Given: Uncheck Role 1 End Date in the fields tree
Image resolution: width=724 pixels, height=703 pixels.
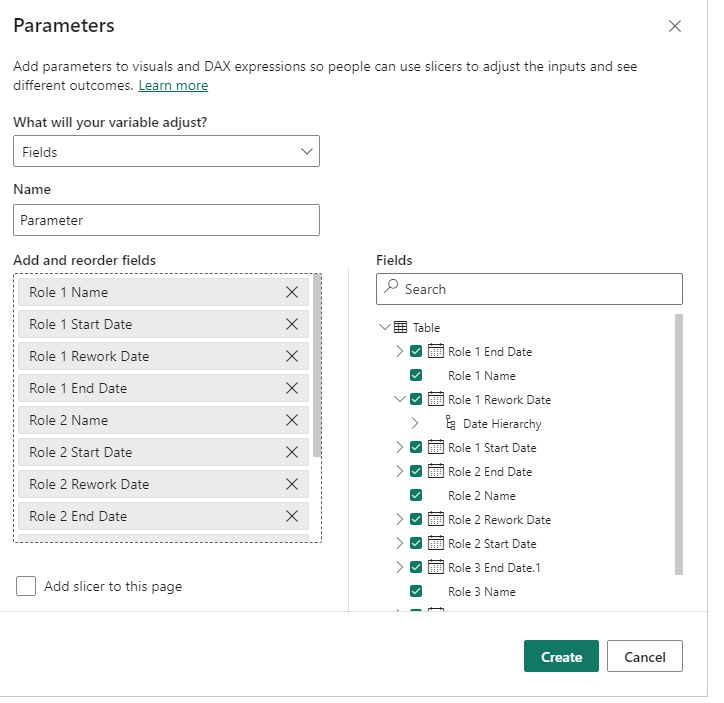Looking at the screenshot, I should pos(416,351).
